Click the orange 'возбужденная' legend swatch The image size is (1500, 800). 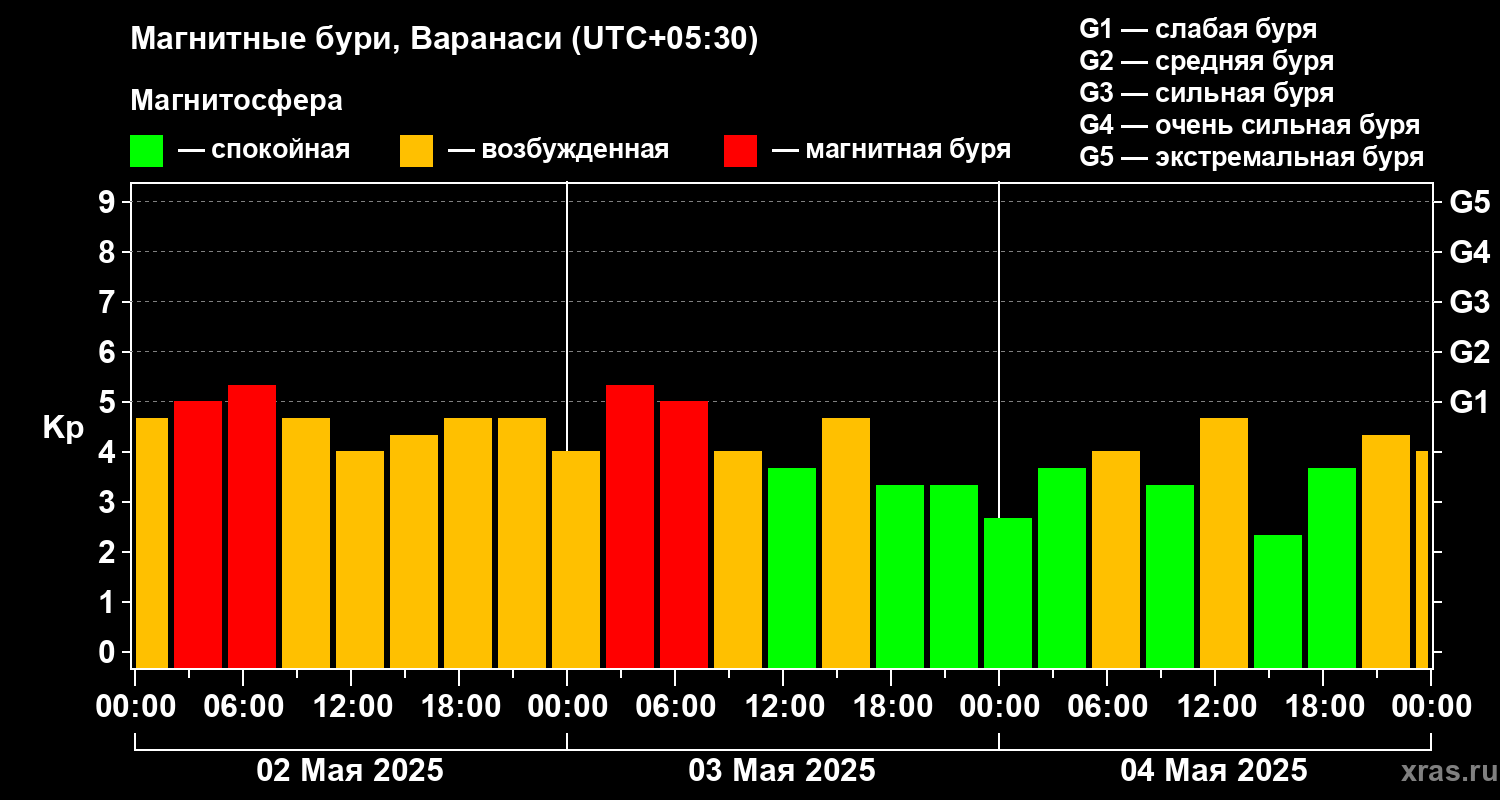pyautogui.click(x=416, y=151)
